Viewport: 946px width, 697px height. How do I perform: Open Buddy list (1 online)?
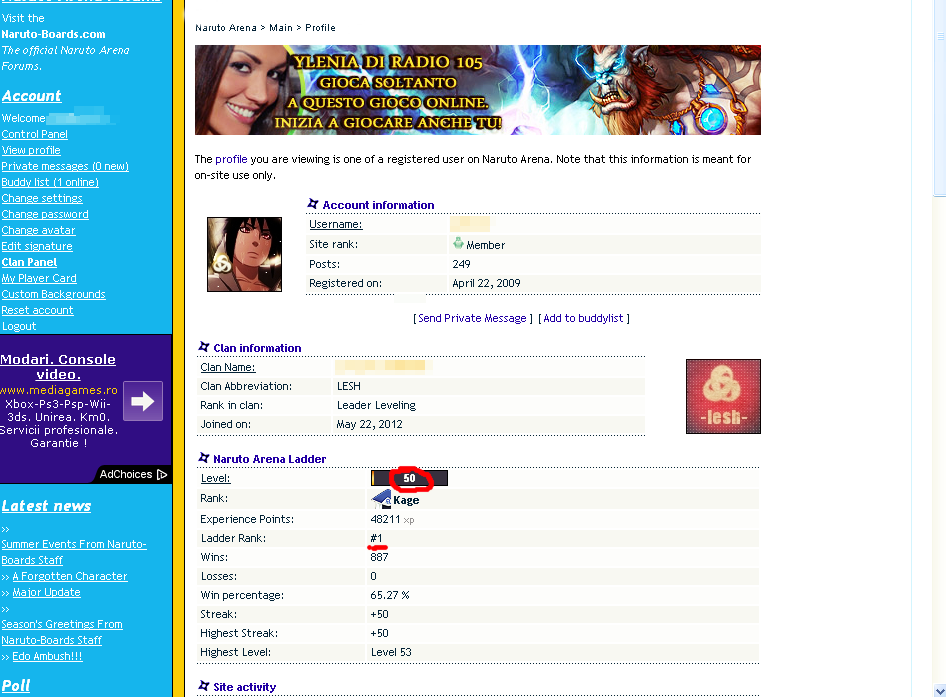(50, 182)
